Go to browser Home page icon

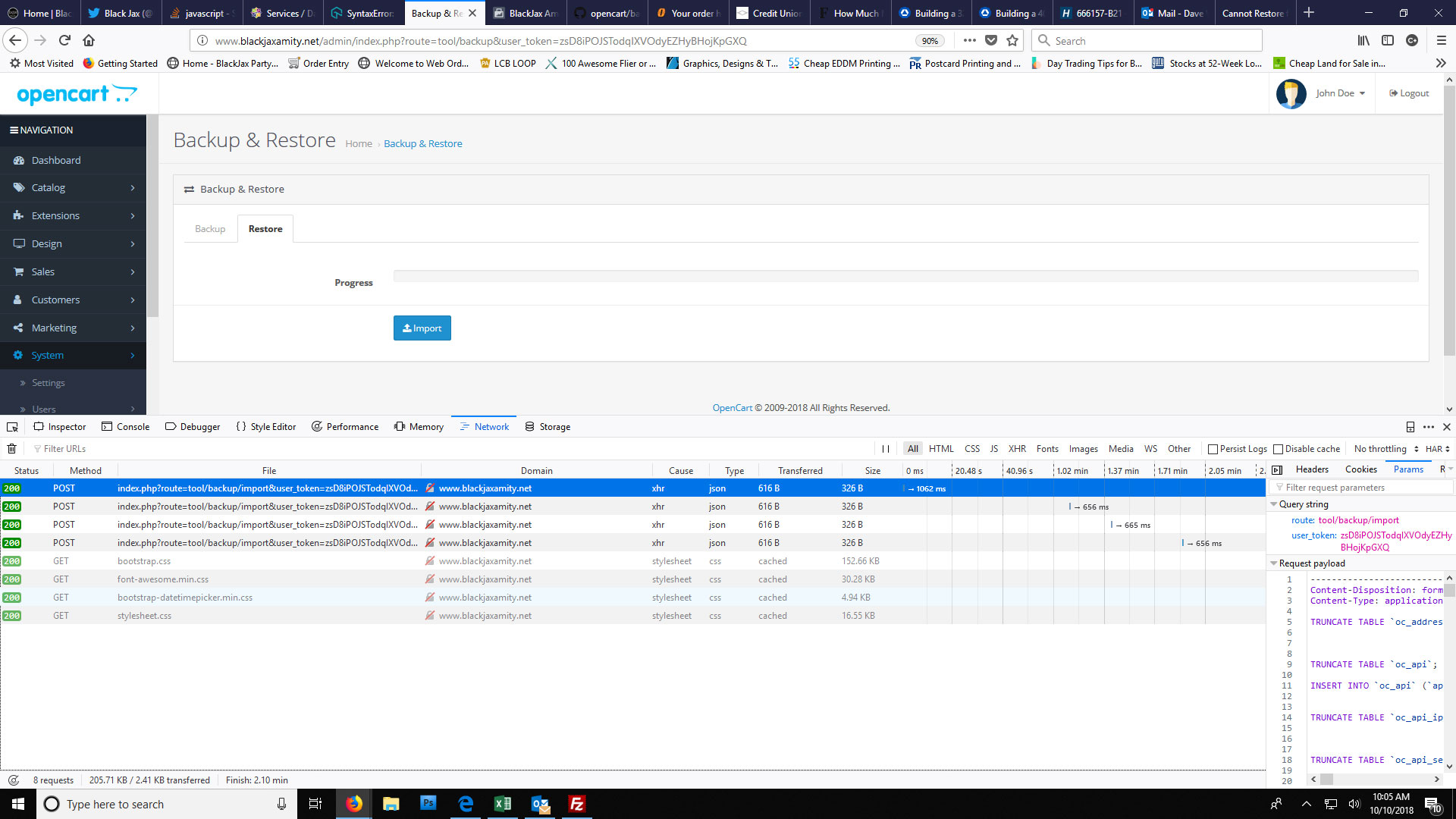point(89,40)
